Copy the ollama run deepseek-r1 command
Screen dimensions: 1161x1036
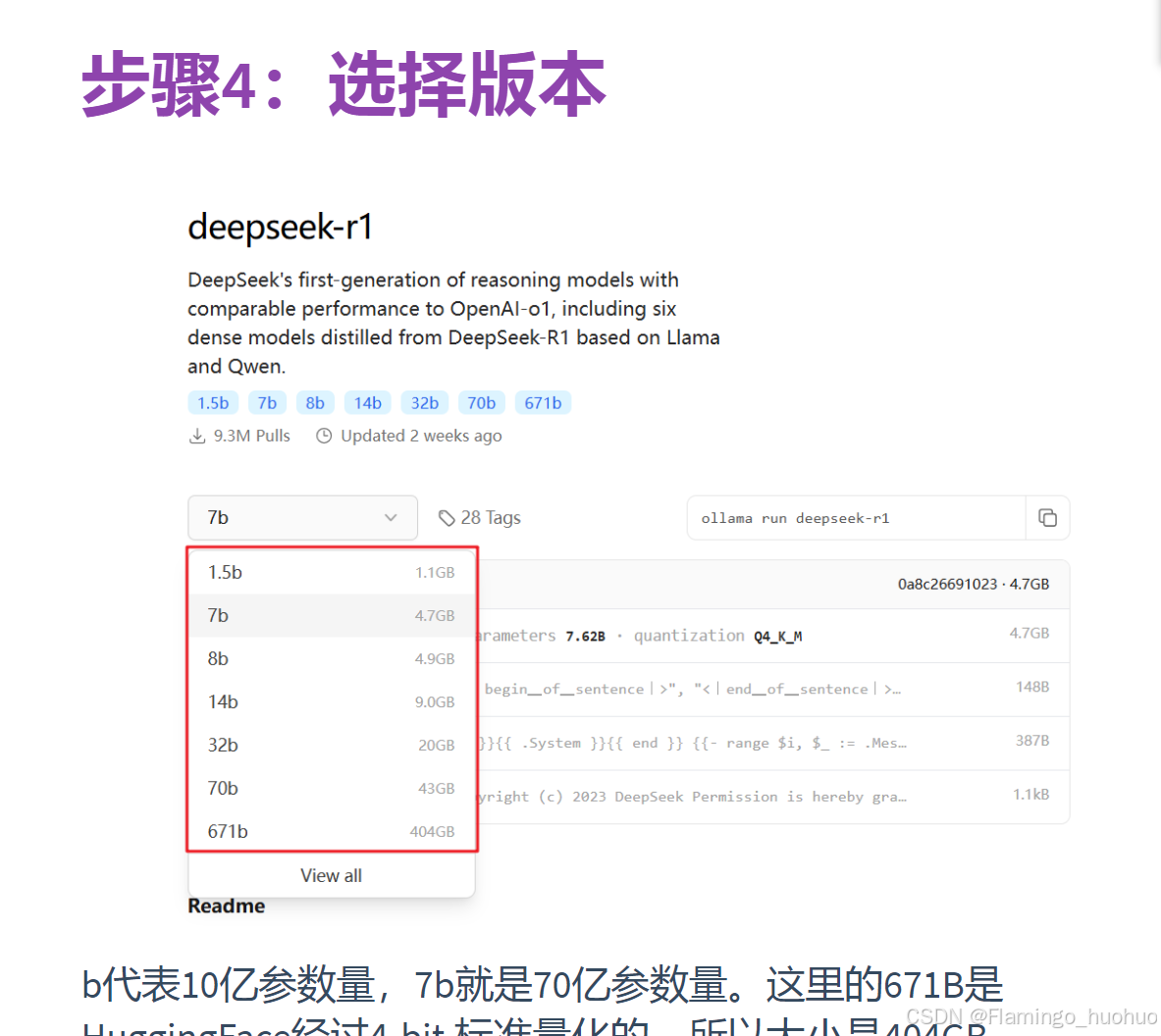tap(1048, 517)
